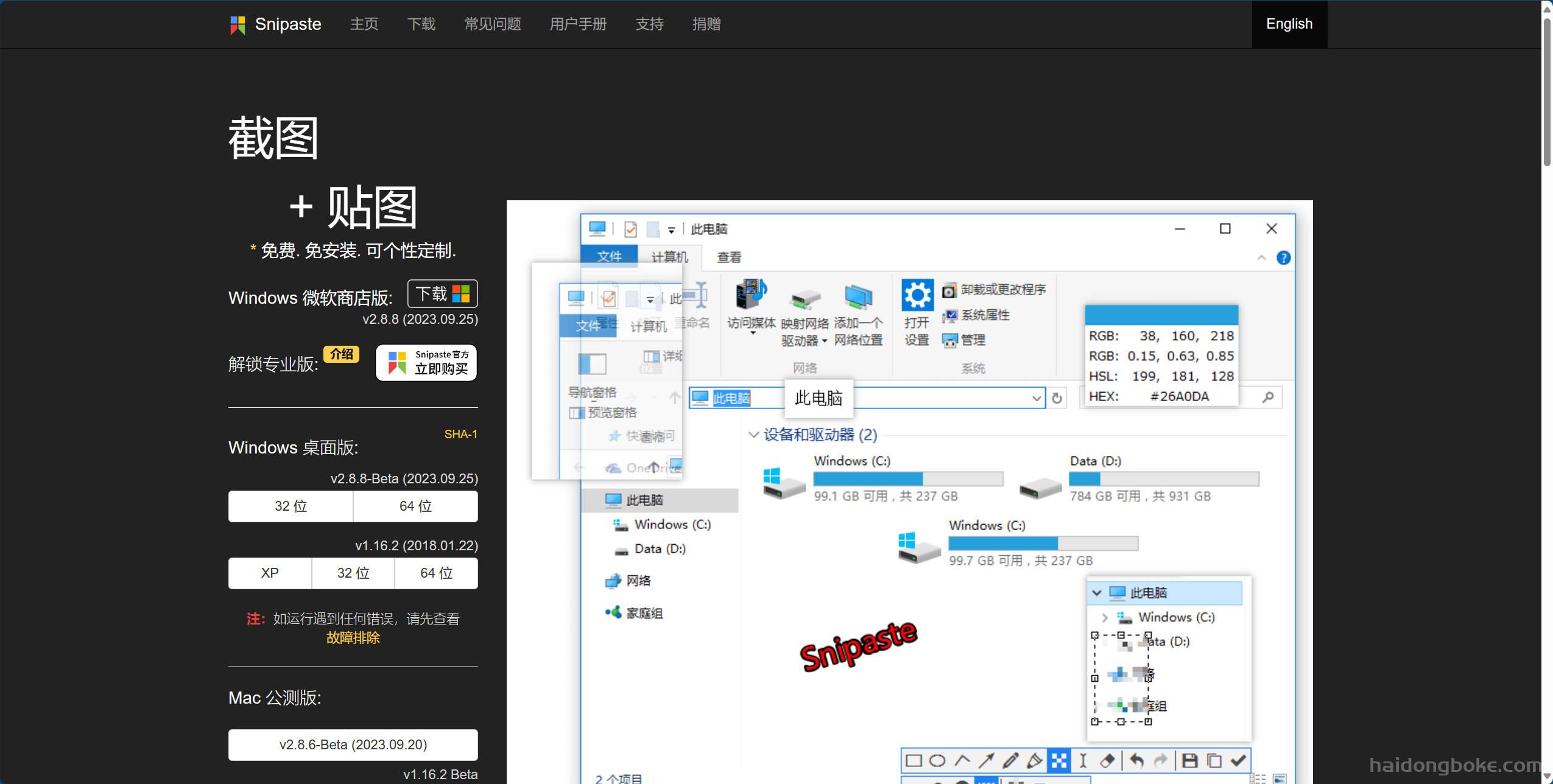
Task: Open the quick access toolbar dropdown in the 此电脑 title bar
Action: [671, 230]
